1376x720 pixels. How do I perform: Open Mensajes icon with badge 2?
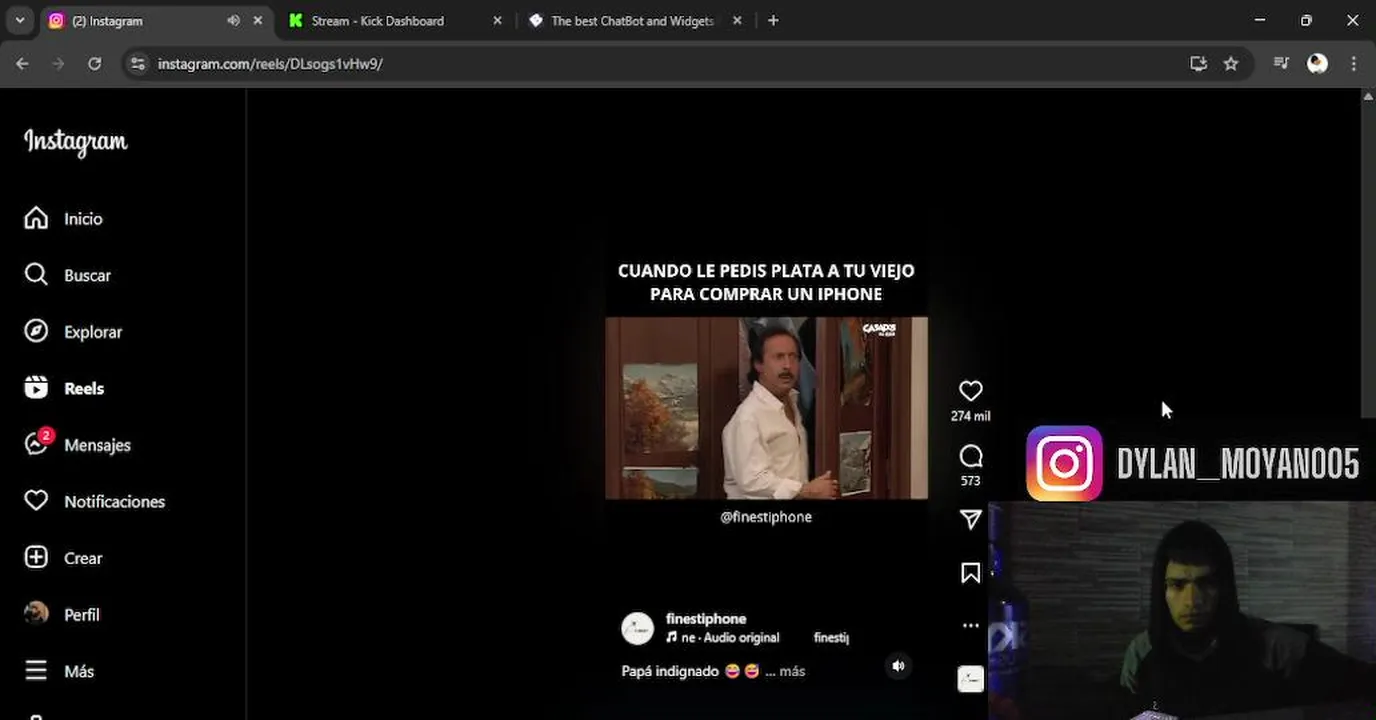[x=37, y=443]
